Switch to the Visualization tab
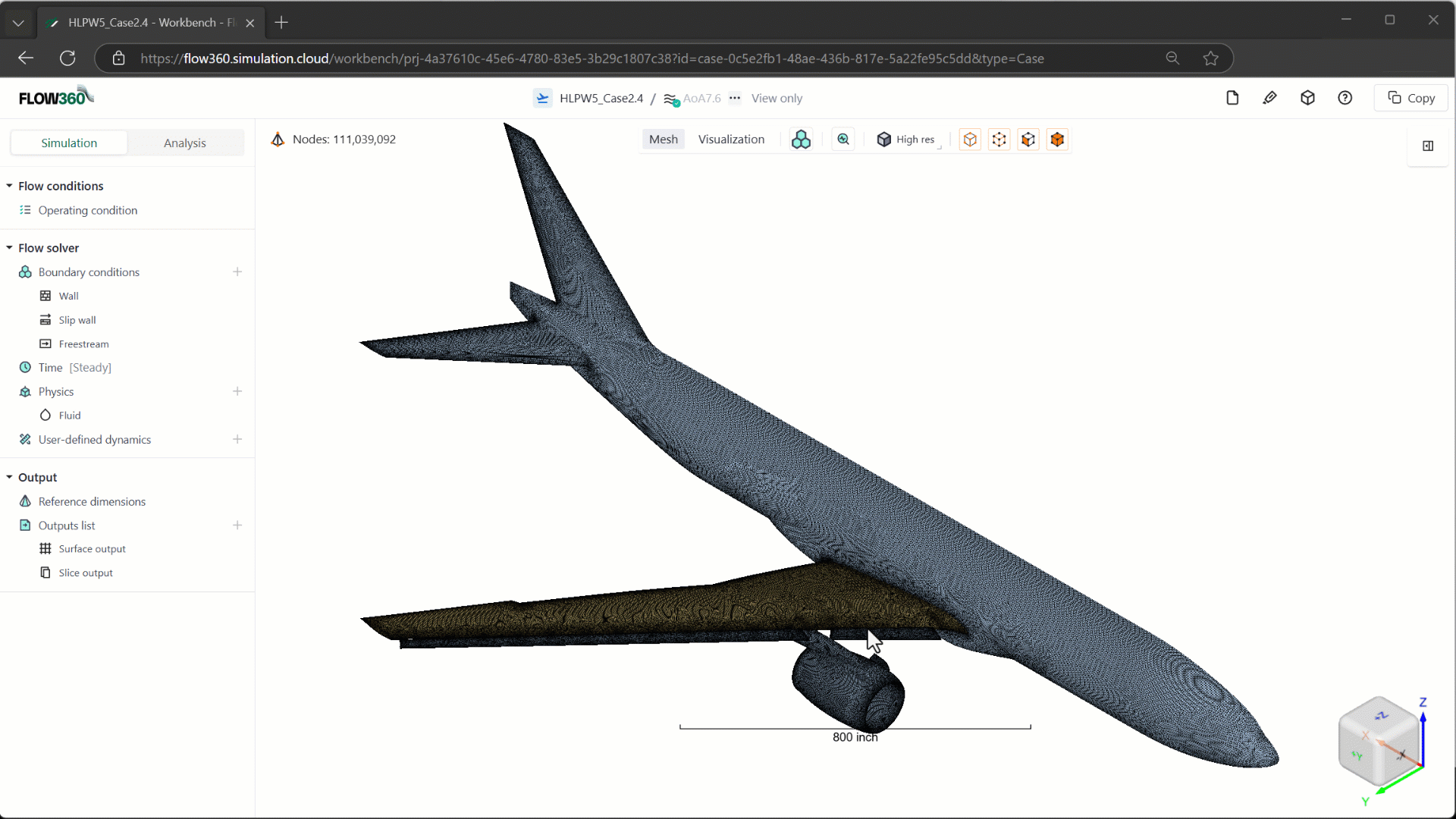This screenshot has width=1456, height=819. (731, 139)
